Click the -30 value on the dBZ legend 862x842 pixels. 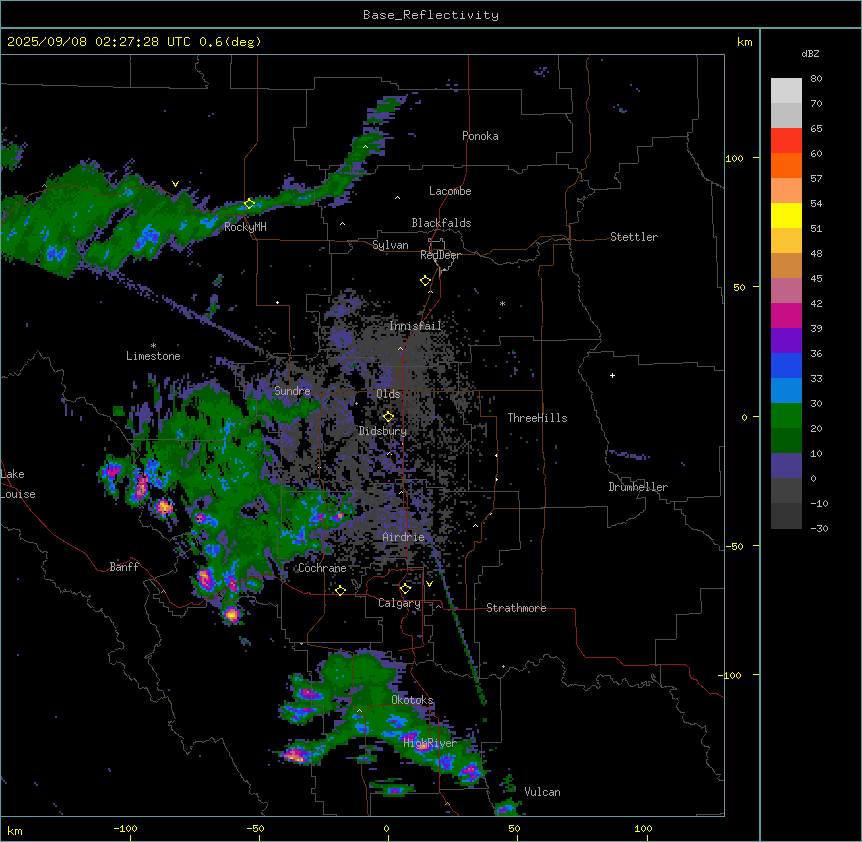(819, 529)
